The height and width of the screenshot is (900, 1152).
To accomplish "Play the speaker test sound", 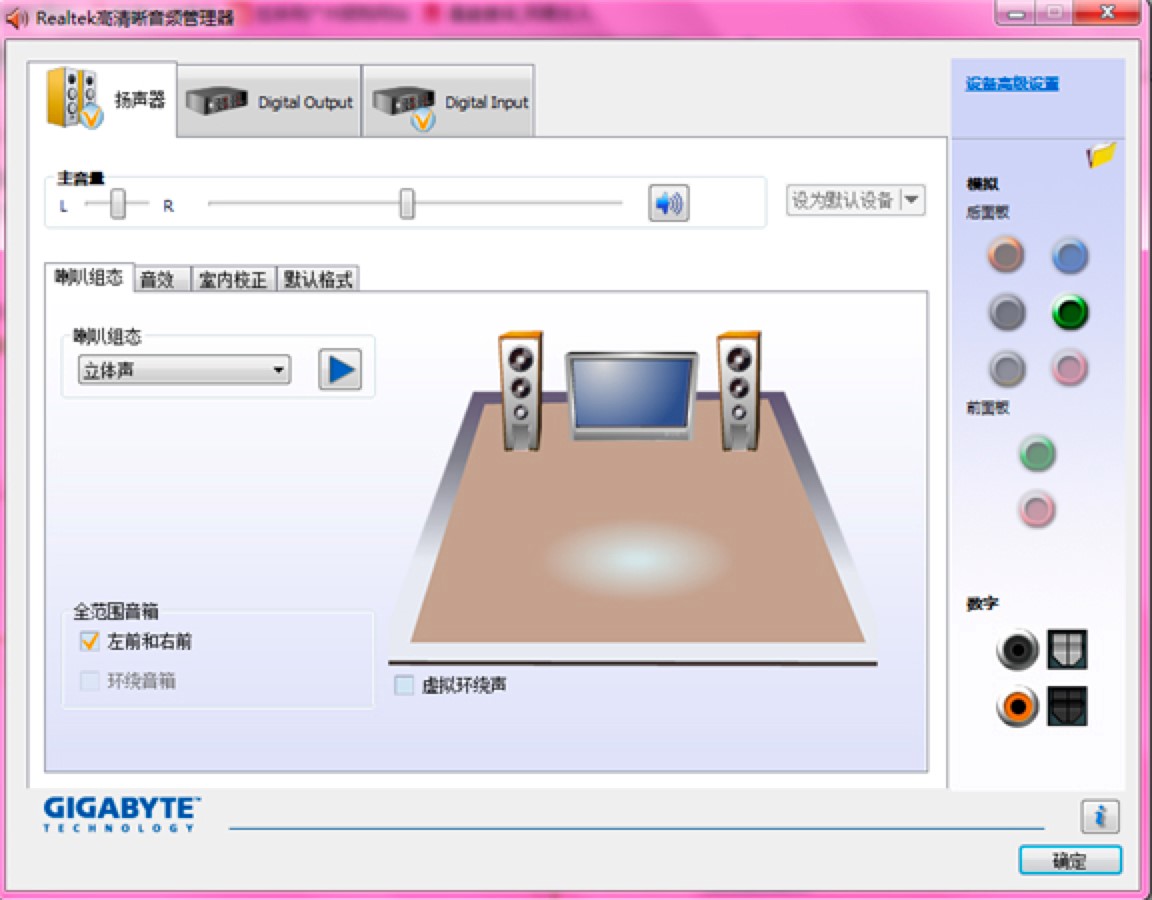I will click(x=339, y=369).
